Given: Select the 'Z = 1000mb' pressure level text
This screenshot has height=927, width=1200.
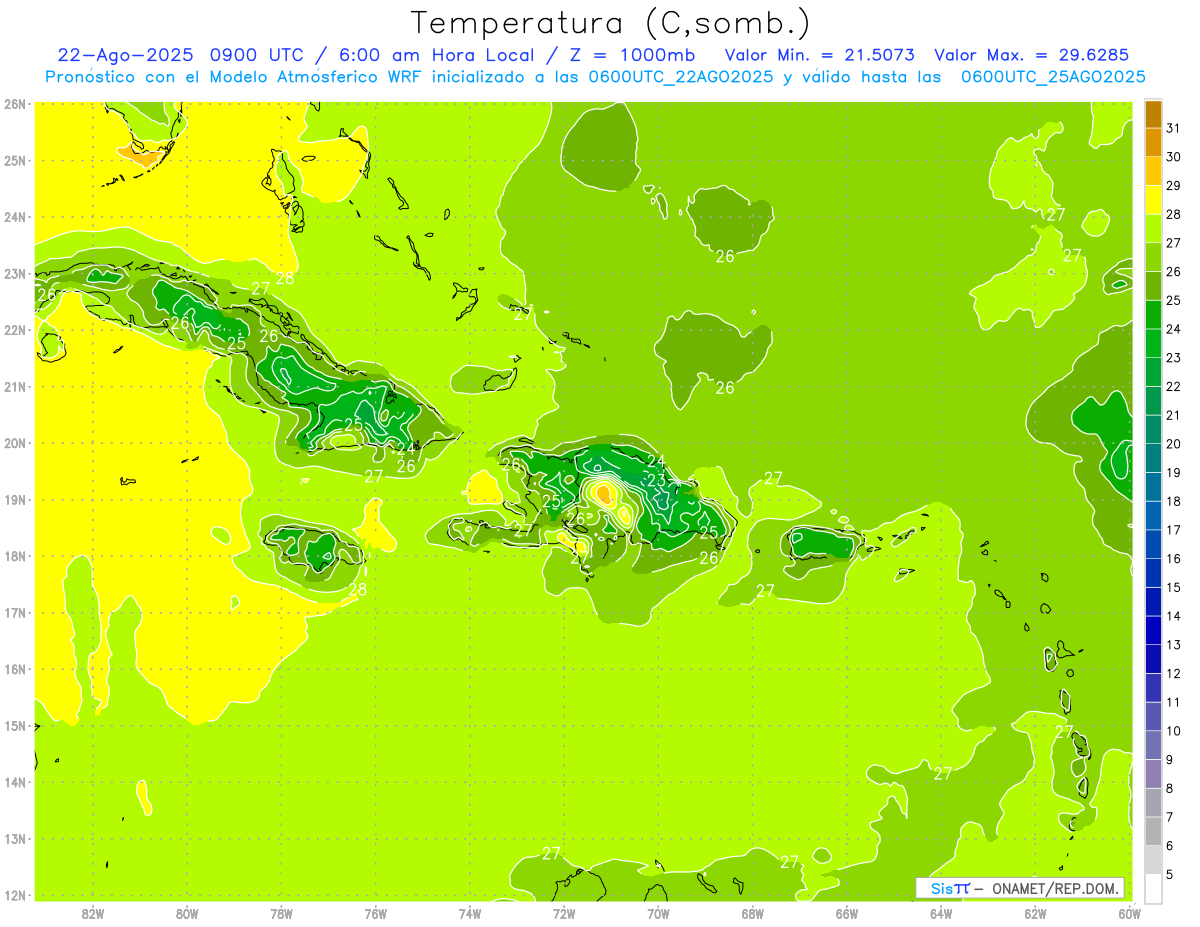Looking at the screenshot, I should 630,55.
